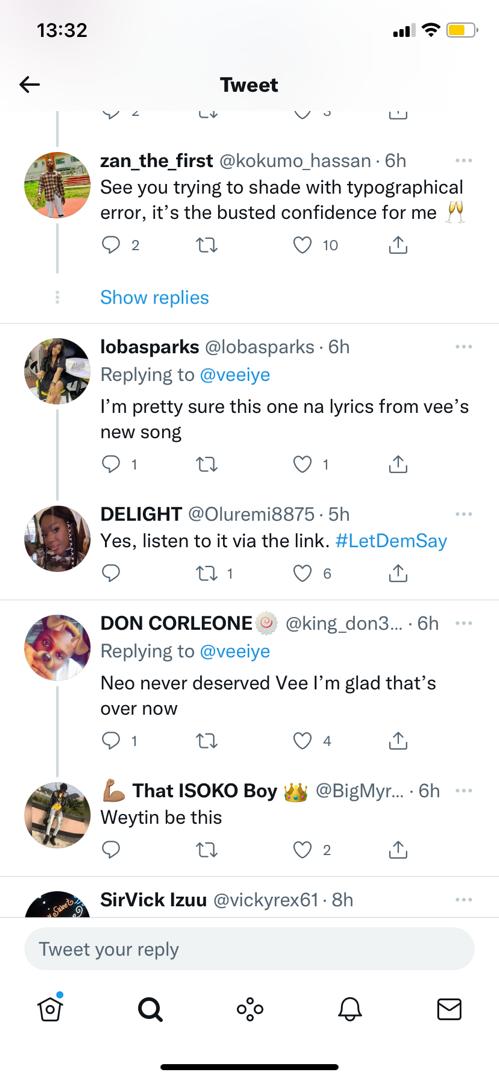This screenshot has width=499, height=1080.
Task: Share That ISOKO Boy's tweet
Action: [x=396, y=851]
